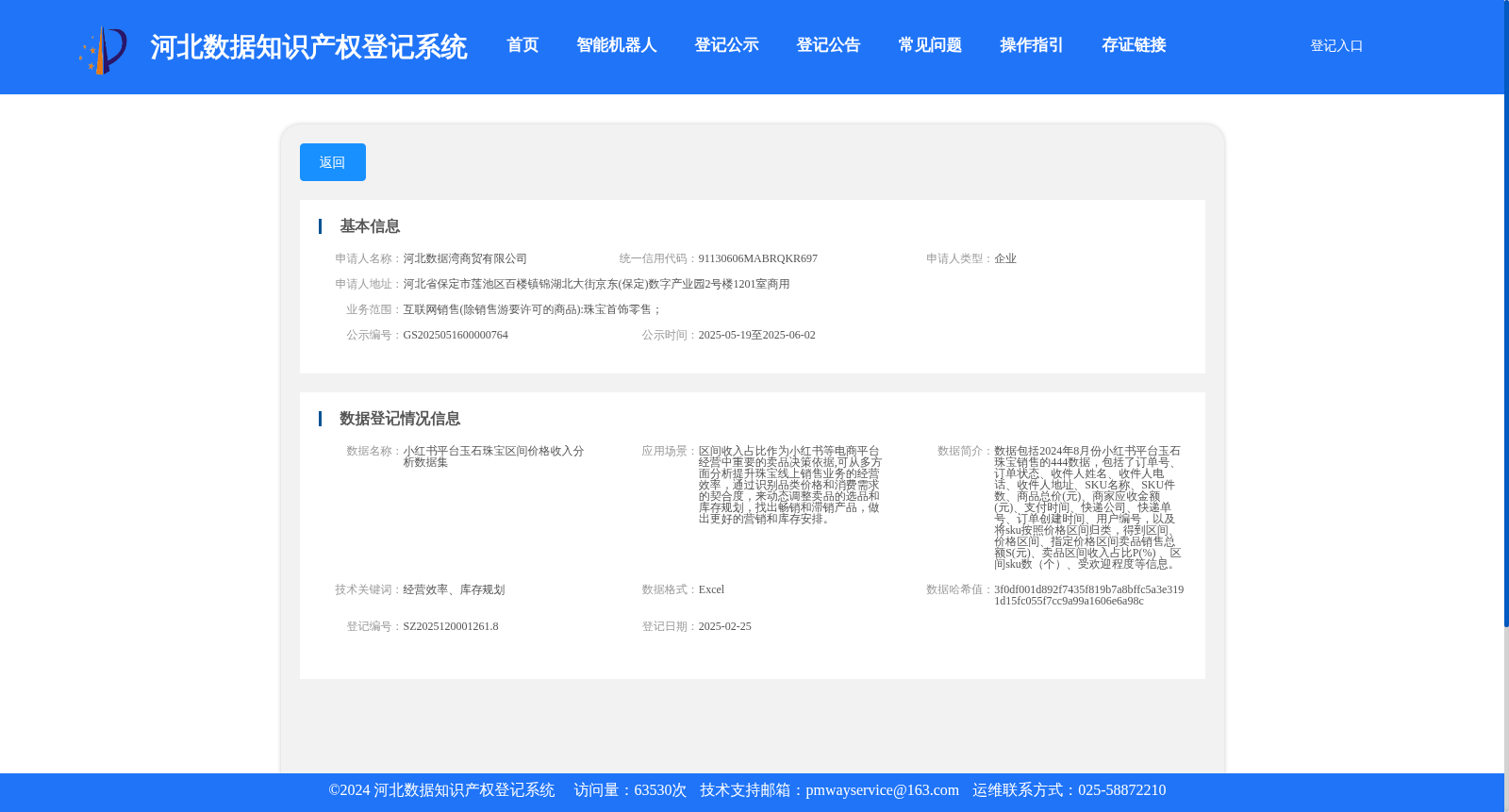Open the 首页 menu item
Viewport: 1509px width, 812px height.
(522, 45)
